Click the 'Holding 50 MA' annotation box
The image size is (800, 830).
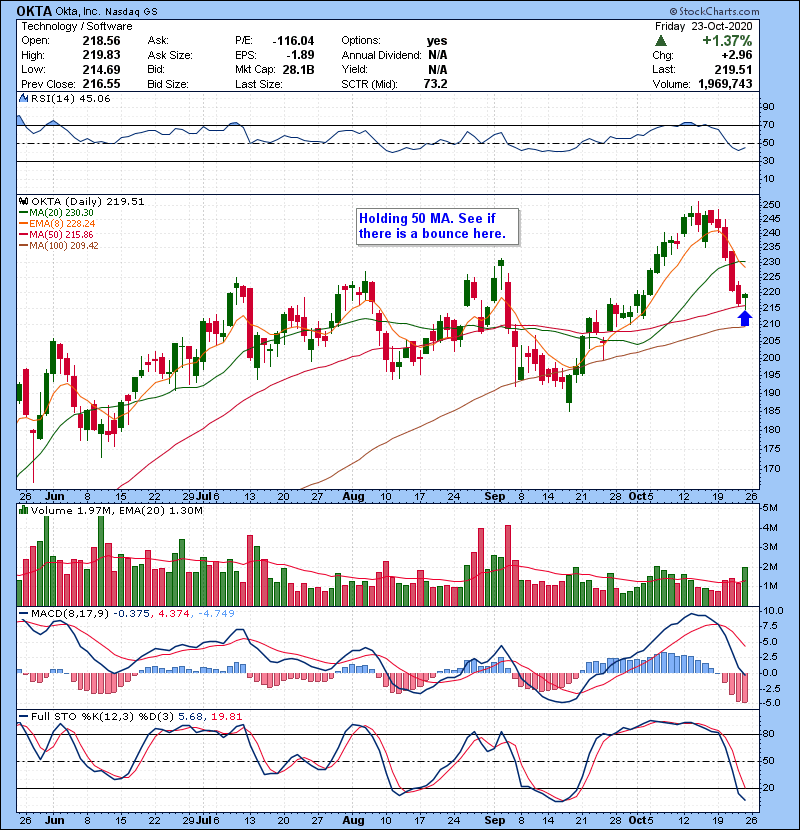(x=433, y=226)
